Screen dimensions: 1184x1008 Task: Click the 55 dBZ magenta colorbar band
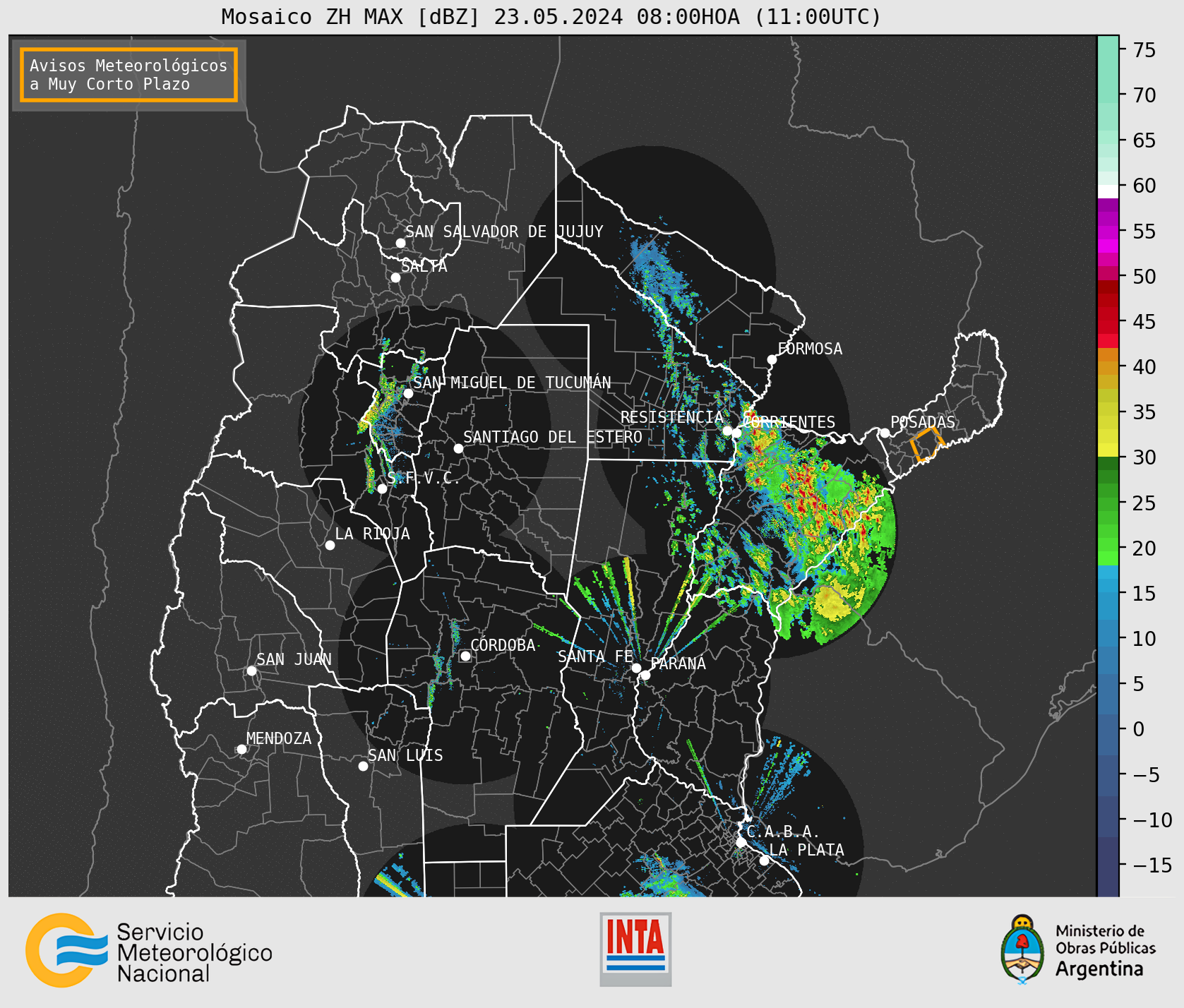(x=1108, y=232)
